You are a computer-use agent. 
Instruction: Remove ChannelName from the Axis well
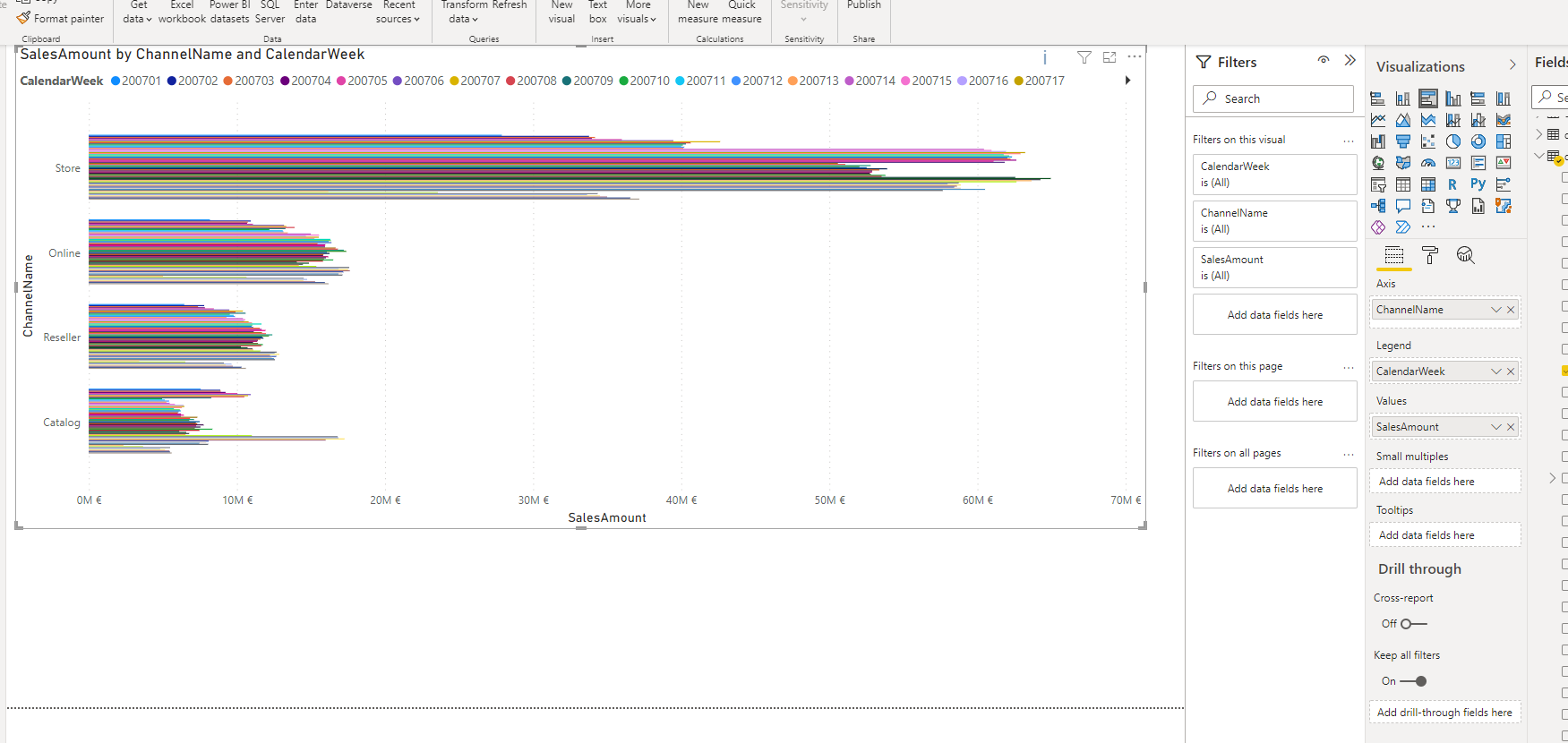[1511, 310]
